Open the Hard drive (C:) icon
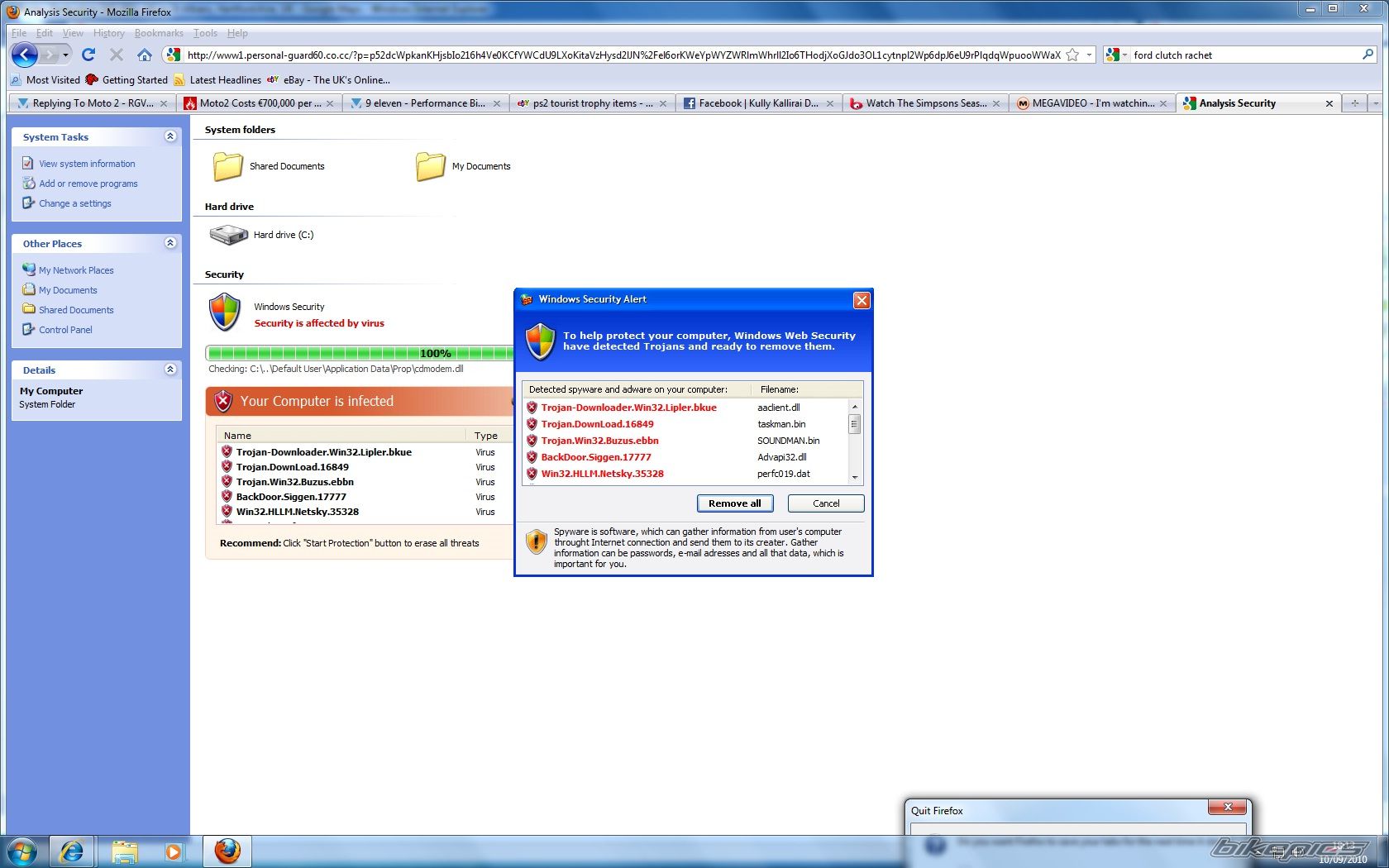 [229, 235]
